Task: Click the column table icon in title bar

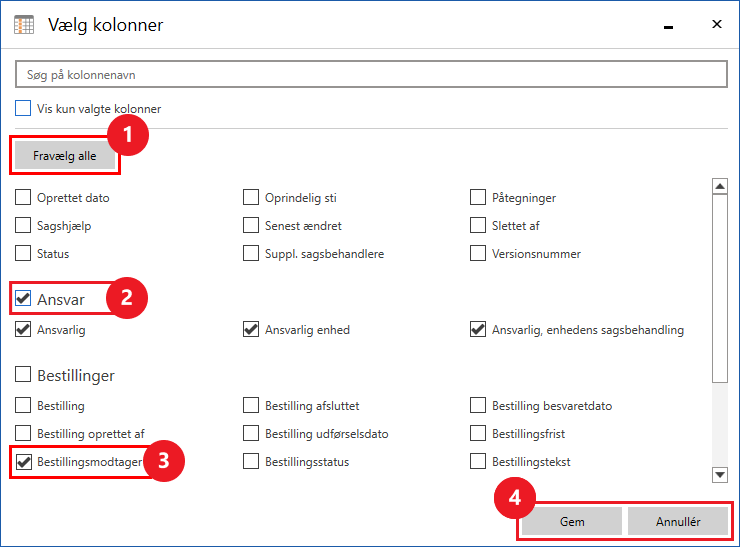Action: click(24, 25)
